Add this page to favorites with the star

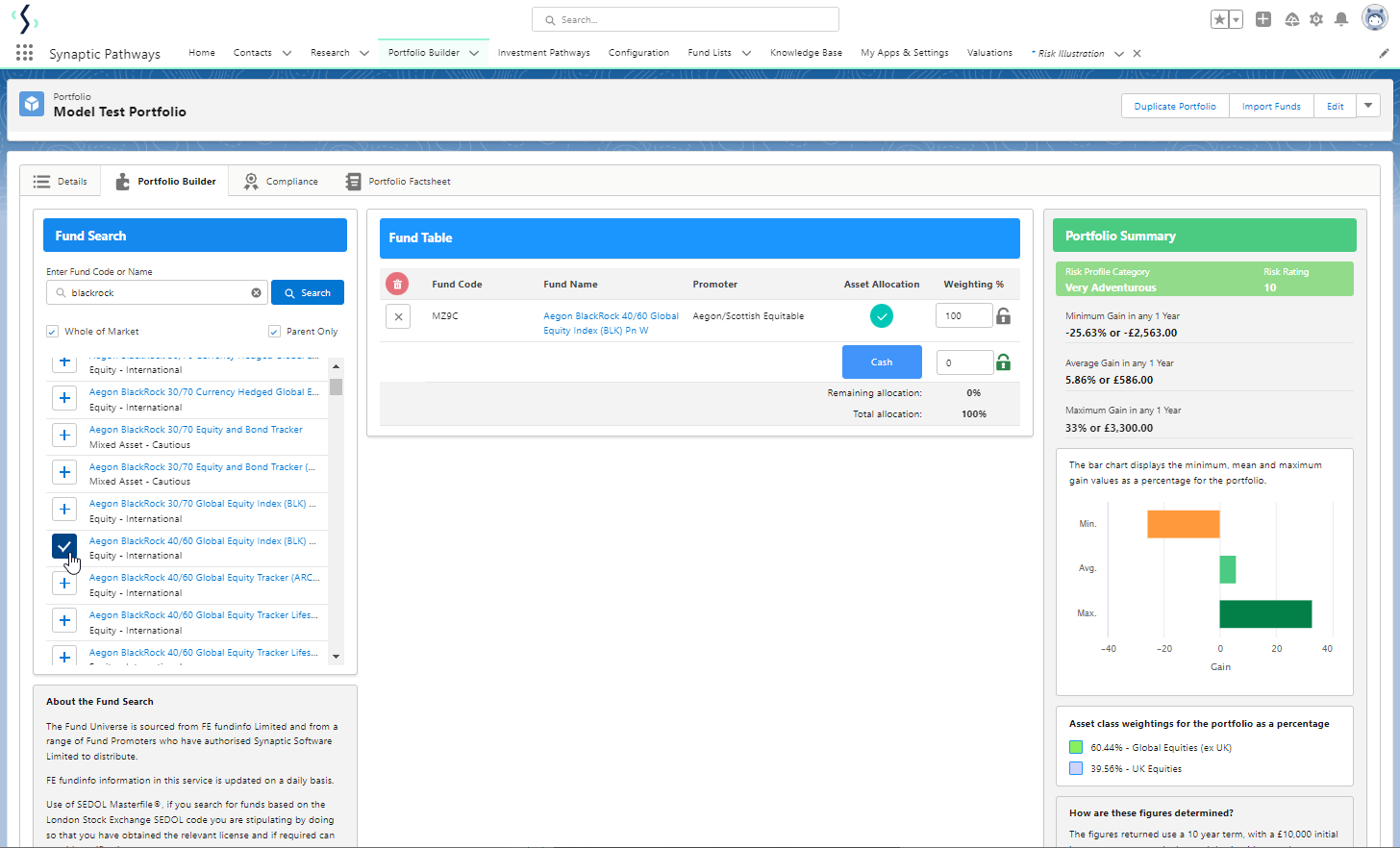(1219, 19)
